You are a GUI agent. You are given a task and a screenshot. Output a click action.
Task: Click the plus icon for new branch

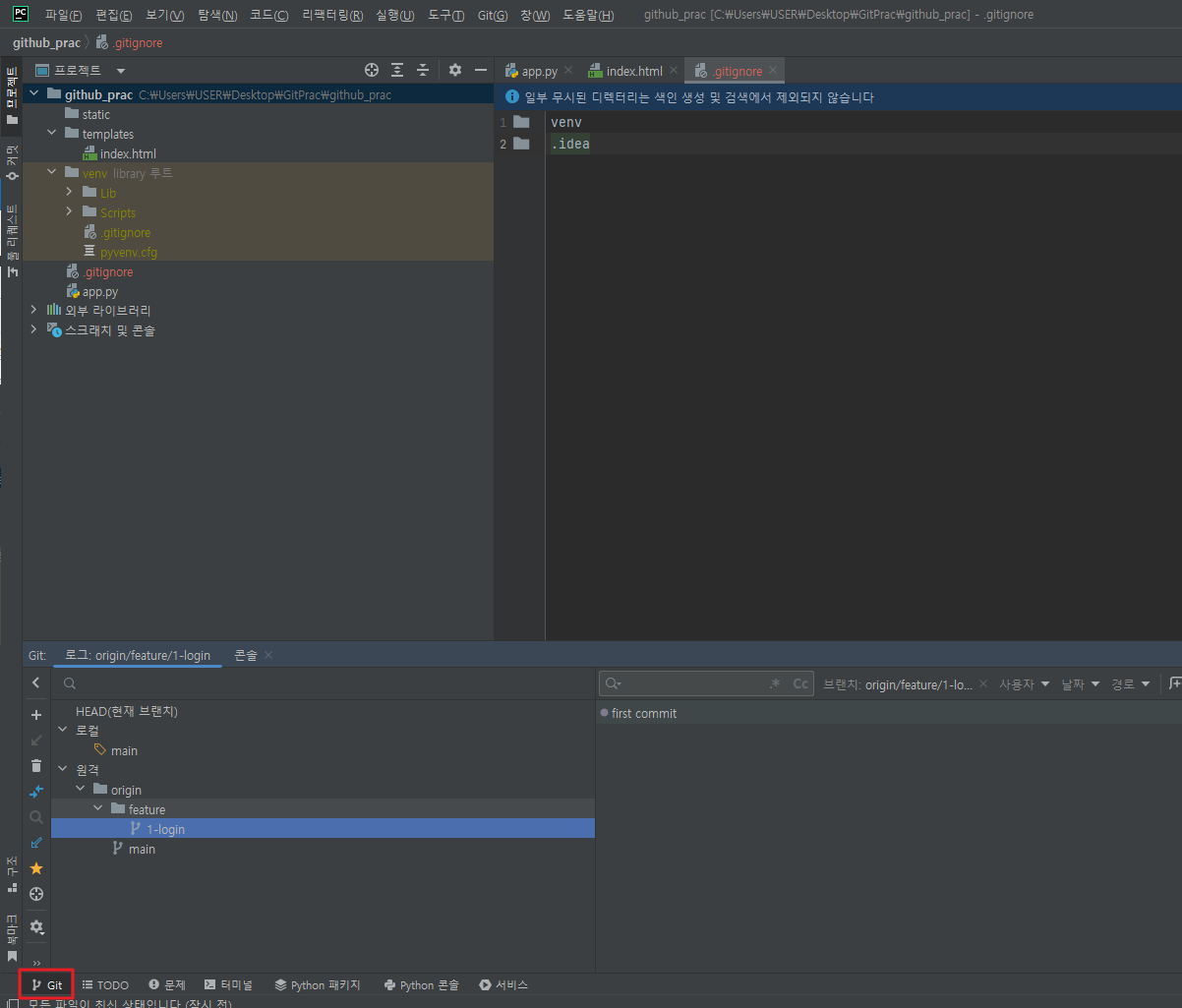pyautogui.click(x=36, y=715)
